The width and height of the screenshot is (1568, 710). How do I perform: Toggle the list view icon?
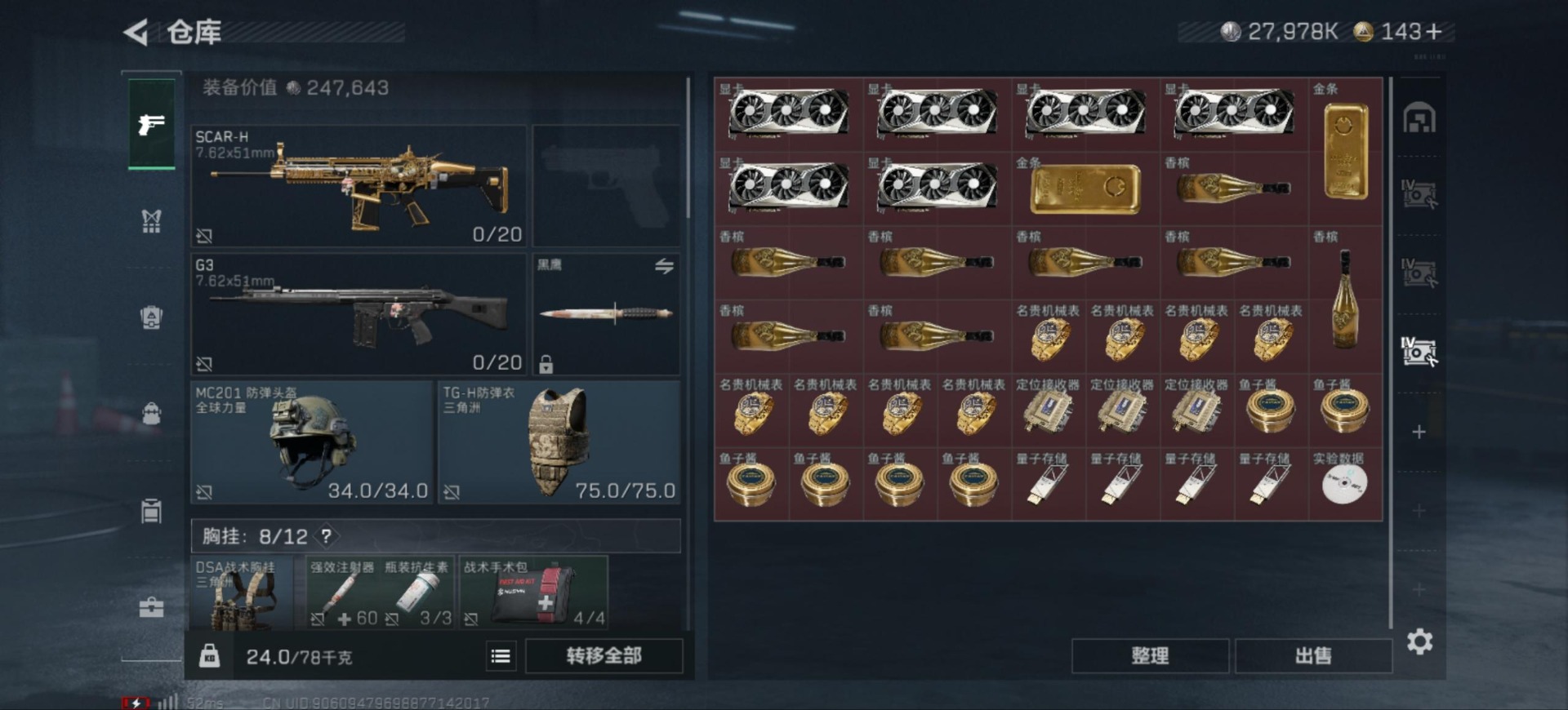point(501,656)
